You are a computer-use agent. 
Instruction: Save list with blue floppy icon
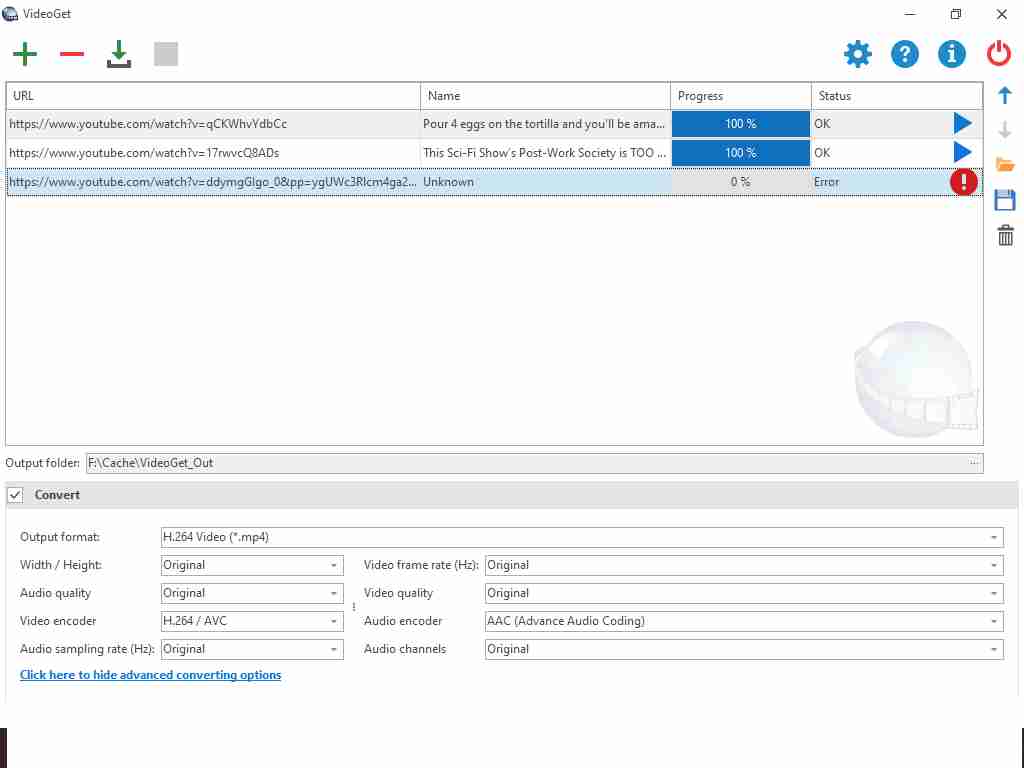(1005, 200)
